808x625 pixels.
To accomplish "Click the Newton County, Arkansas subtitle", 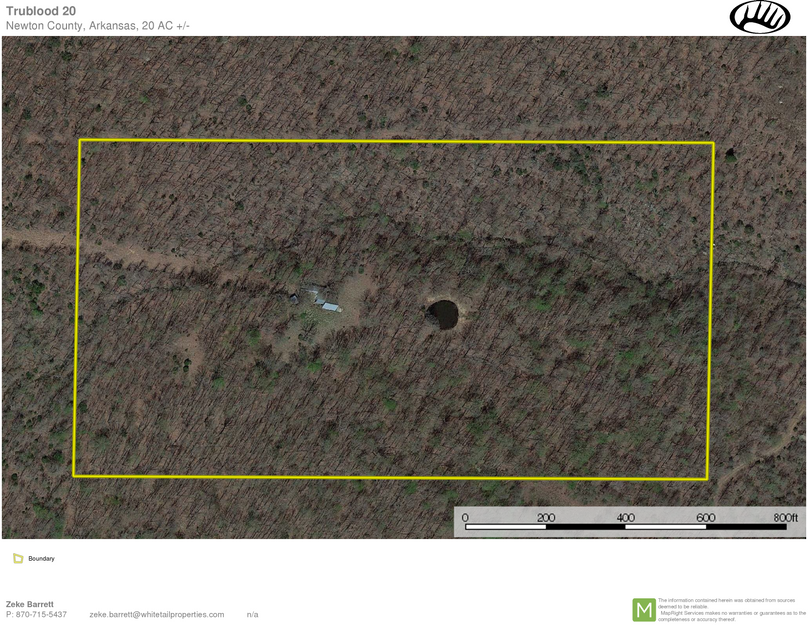I will 97,25.
